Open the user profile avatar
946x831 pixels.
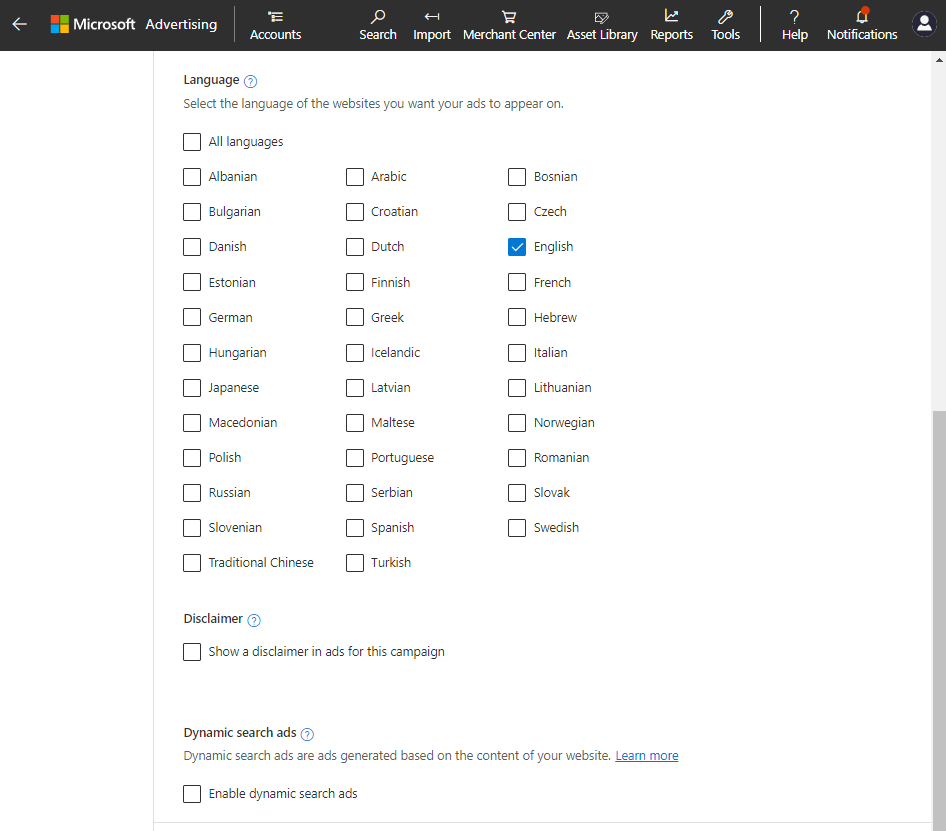(924, 25)
